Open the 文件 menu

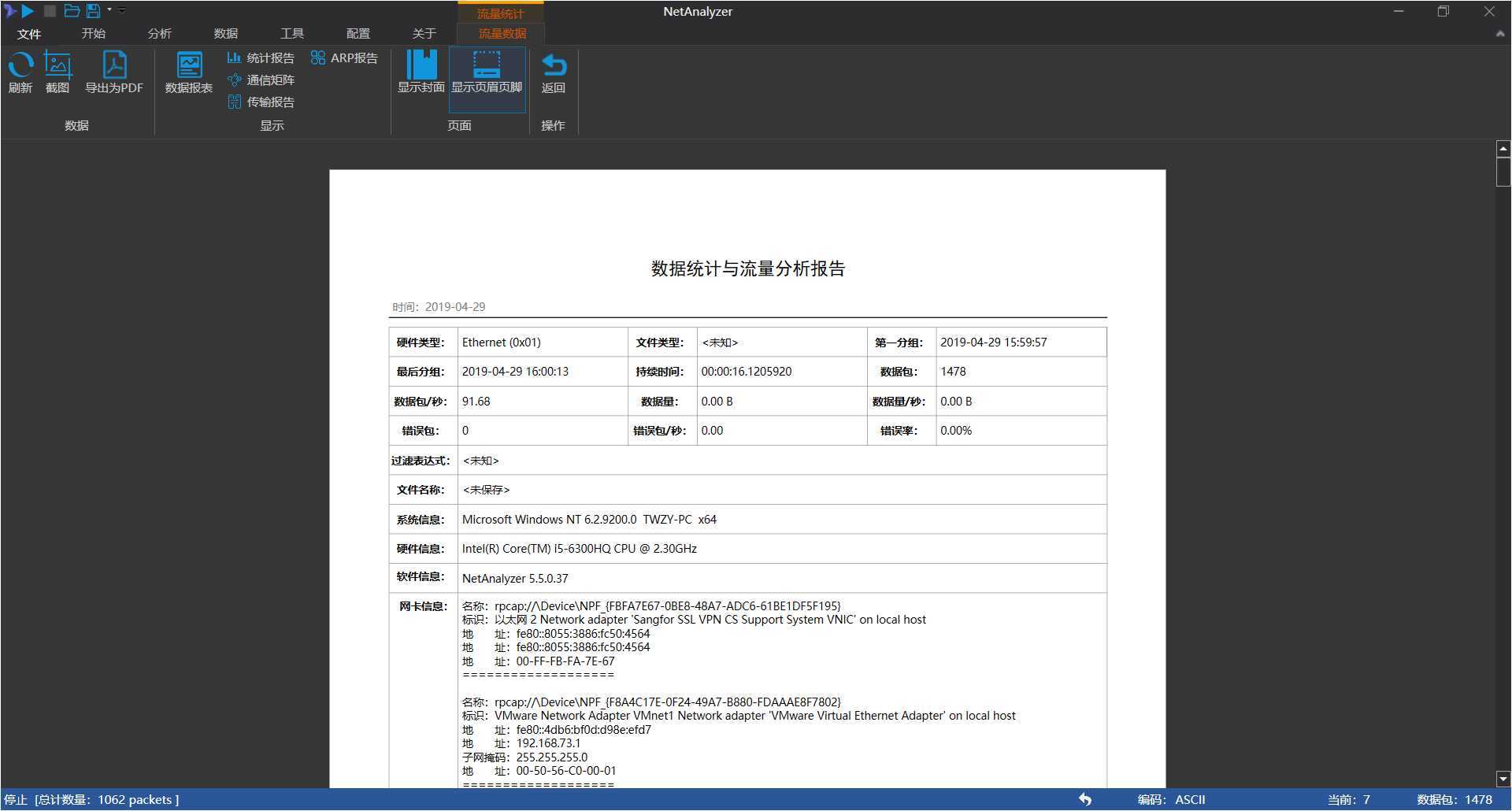29,34
